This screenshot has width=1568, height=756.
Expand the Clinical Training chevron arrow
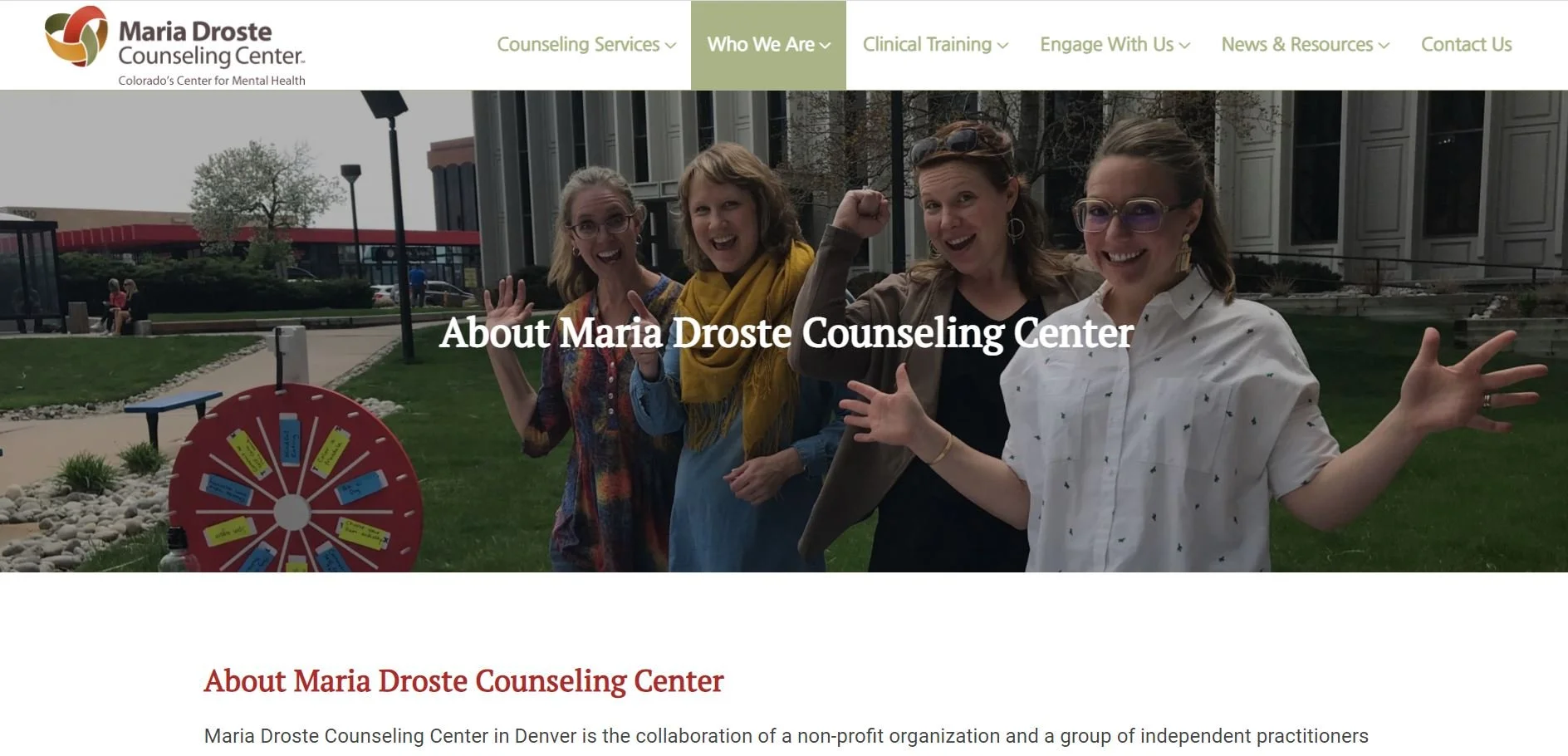point(1003,46)
